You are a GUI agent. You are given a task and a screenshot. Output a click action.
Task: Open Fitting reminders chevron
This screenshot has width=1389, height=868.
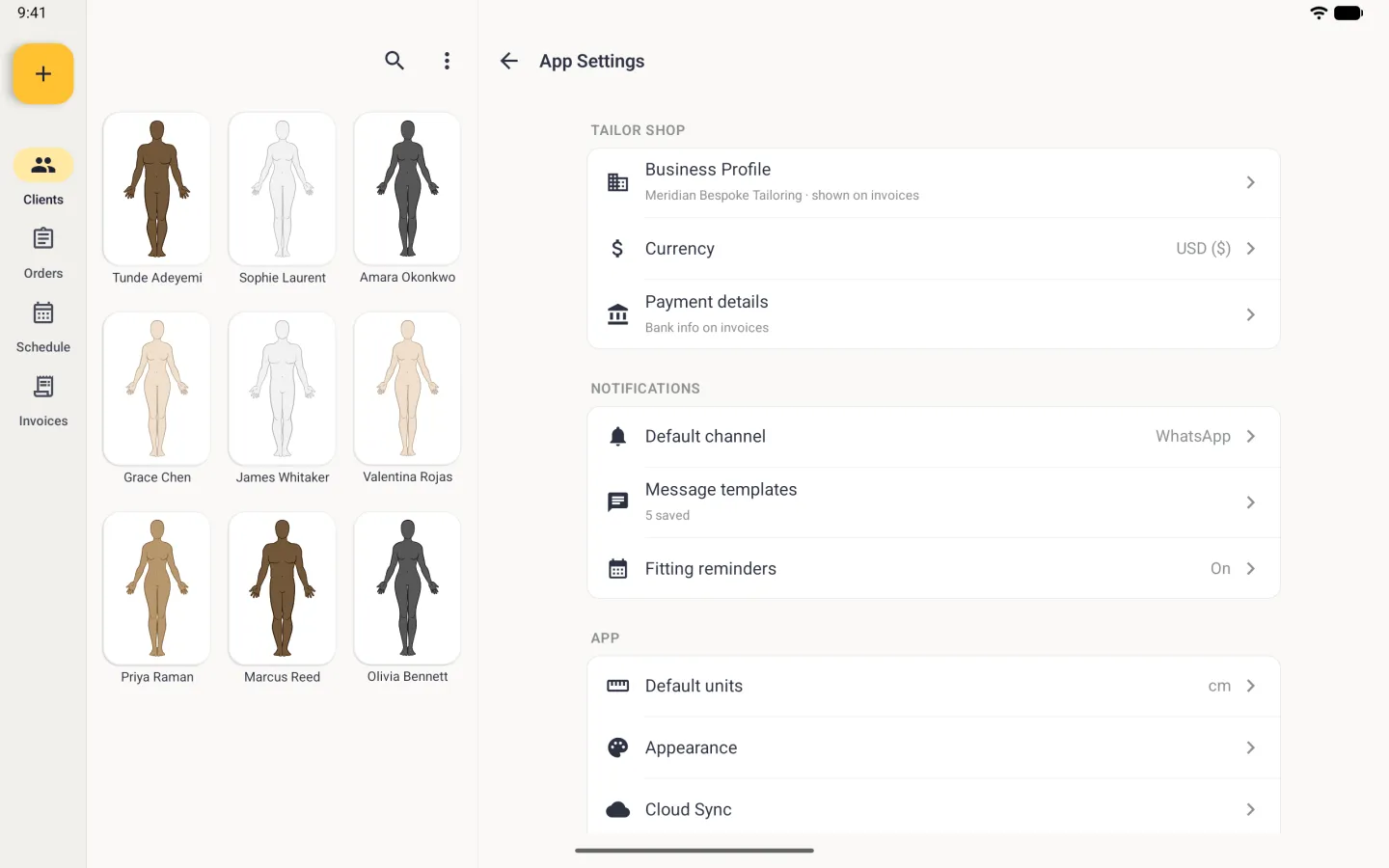(x=1250, y=569)
